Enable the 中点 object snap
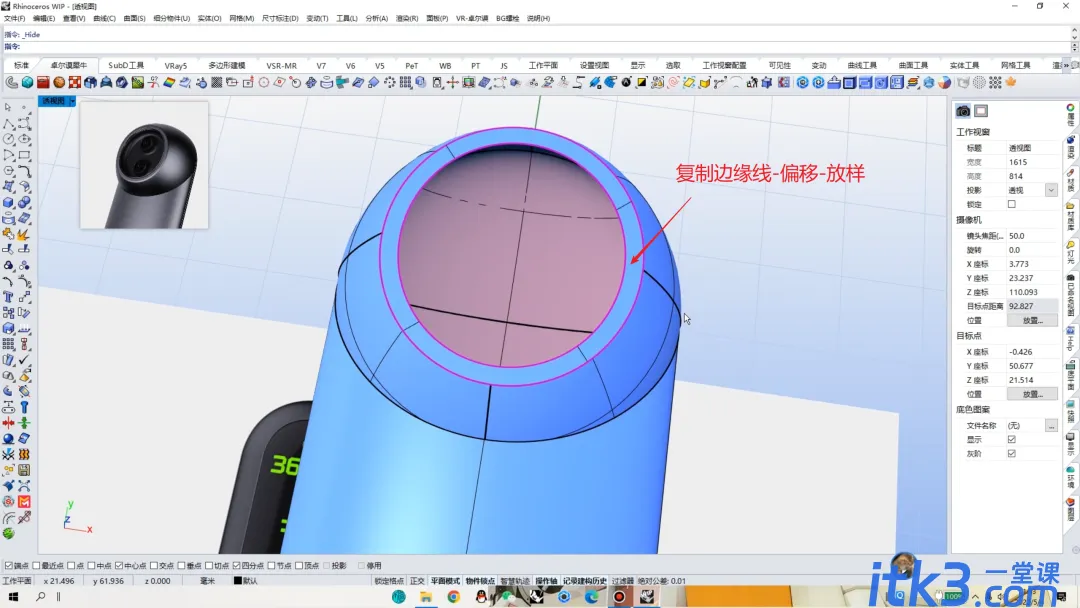This screenshot has height=608, width=1080. pos(91,566)
